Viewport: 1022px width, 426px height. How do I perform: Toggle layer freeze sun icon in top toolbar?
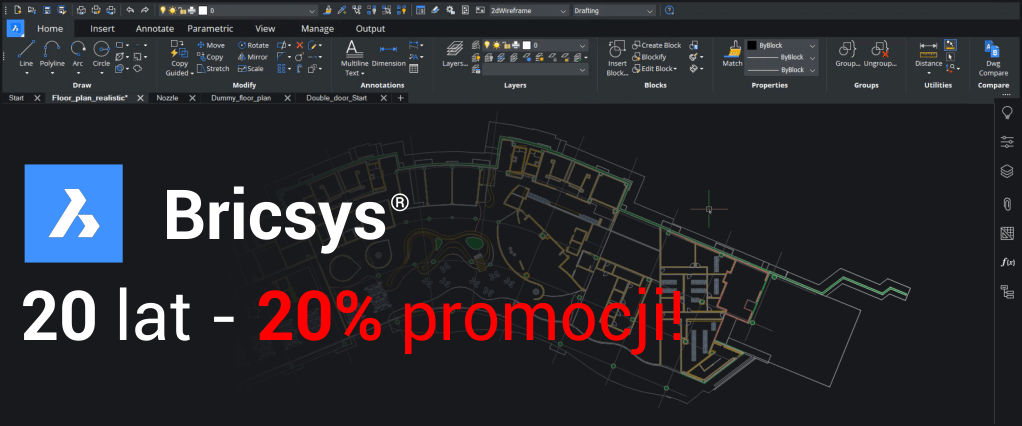pyautogui.click(x=172, y=10)
